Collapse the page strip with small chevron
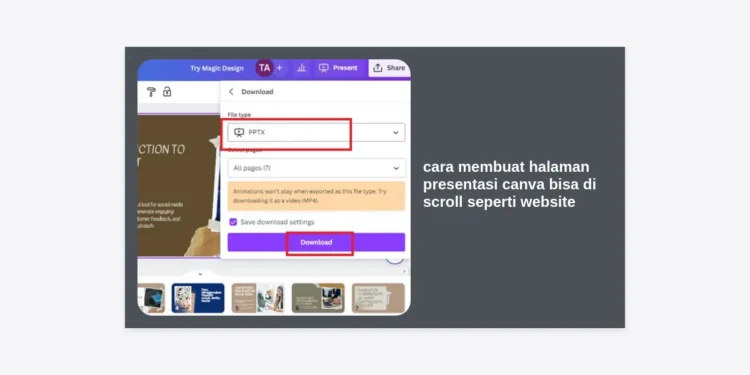This screenshot has width=750, height=375. tap(200, 274)
